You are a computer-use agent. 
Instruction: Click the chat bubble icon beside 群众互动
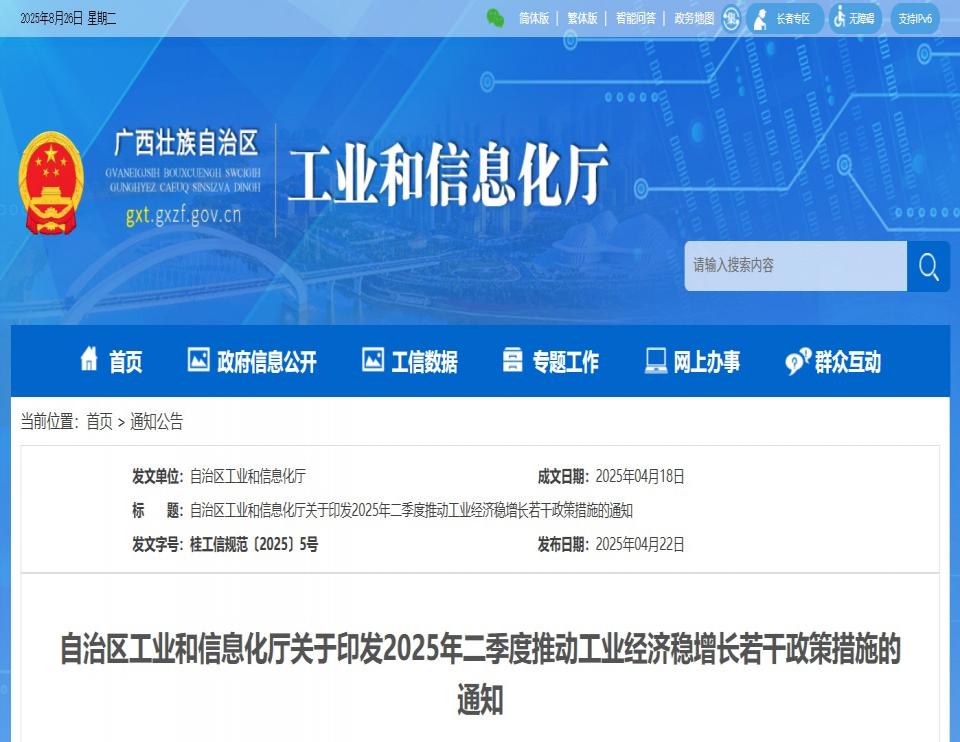coord(798,361)
